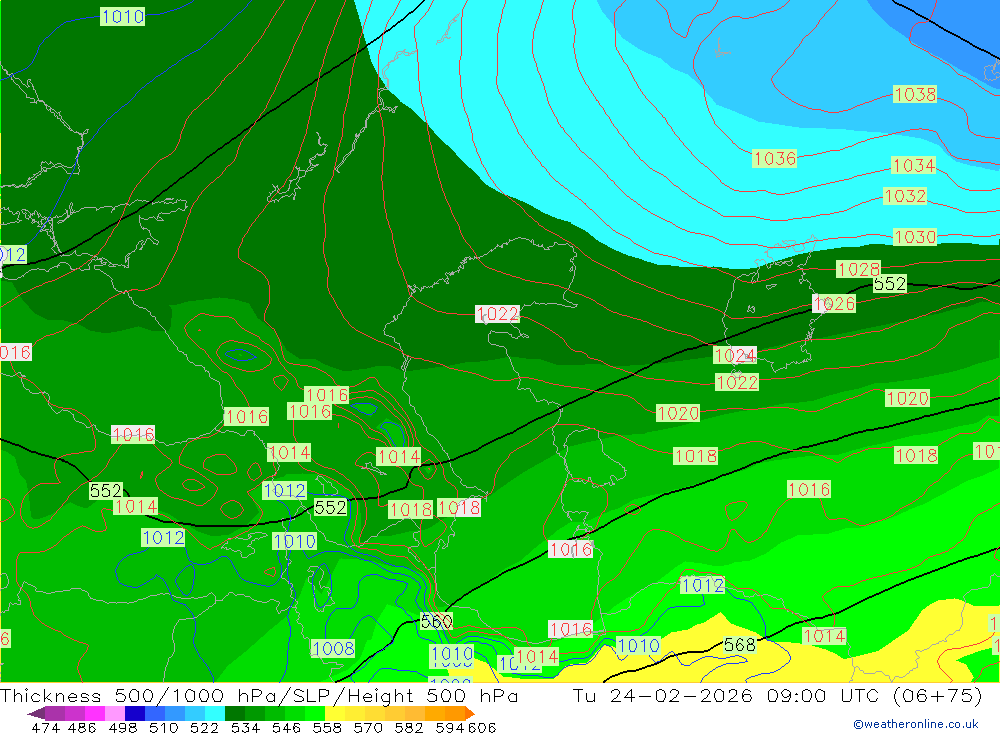Image resolution: width=1000 pixels, height=733 pixels.
Task: Click the legend value 558
Action: click(327, 727)
